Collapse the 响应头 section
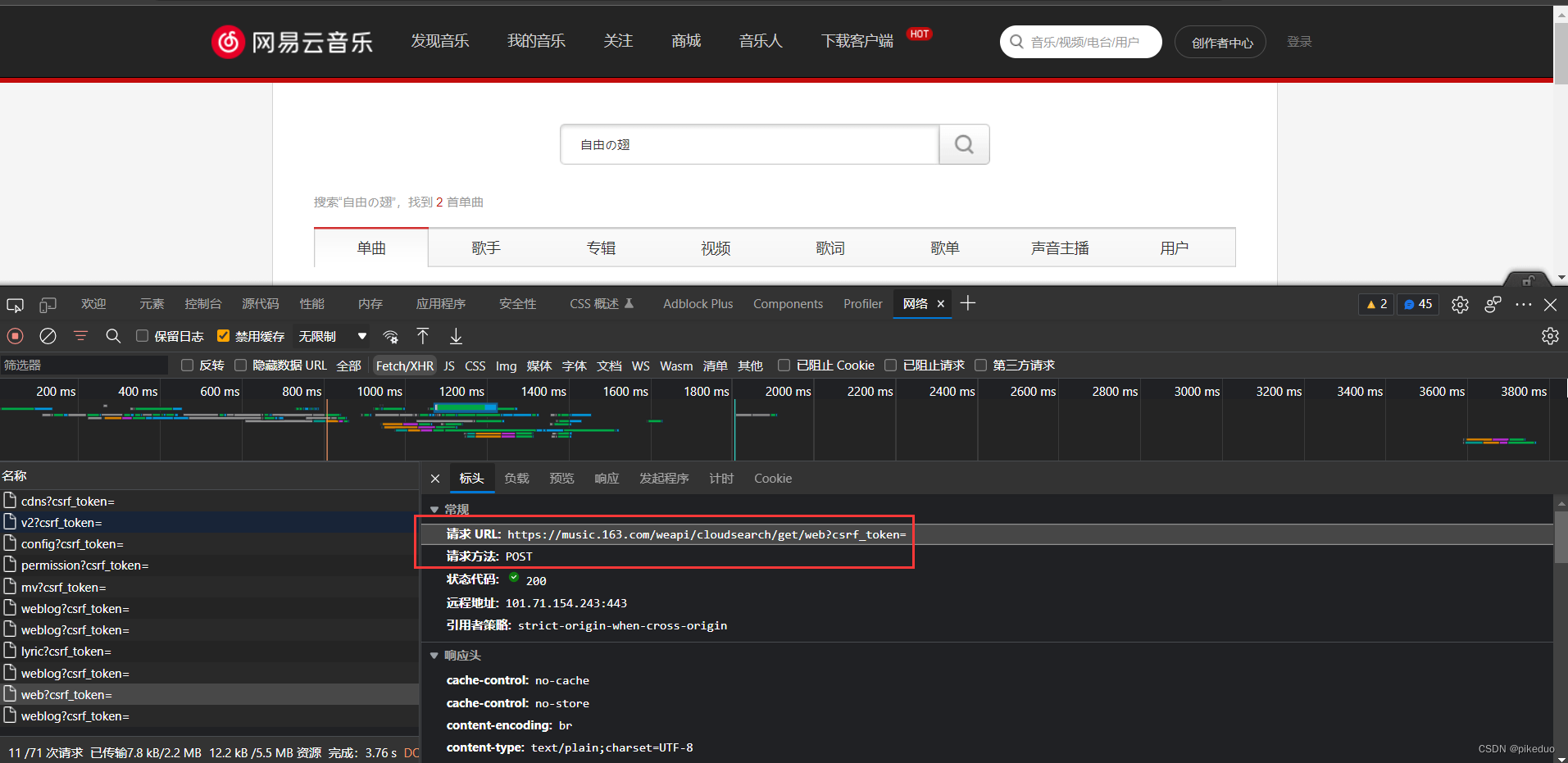The image size is (1568, 763). (x=434, y=656)
